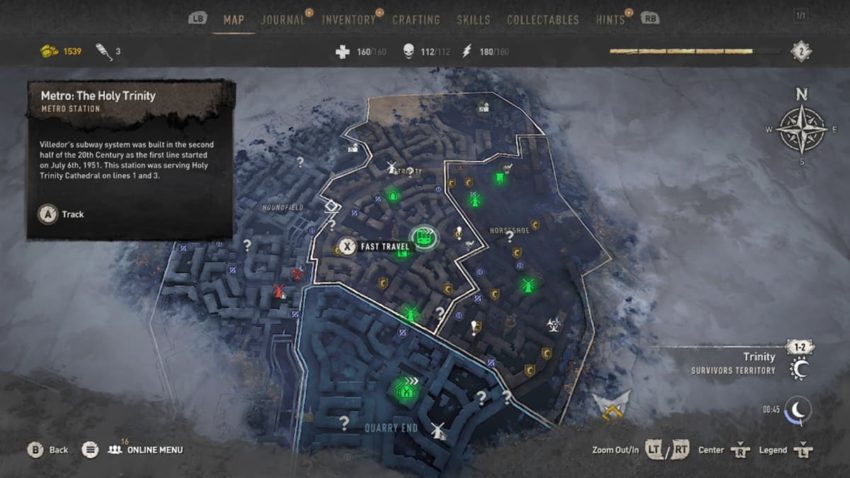Image resolution: width=850 pixels, height=478 pixels.
Task: Click the X Fast Travel prompt
Action: tap(374, 247)
